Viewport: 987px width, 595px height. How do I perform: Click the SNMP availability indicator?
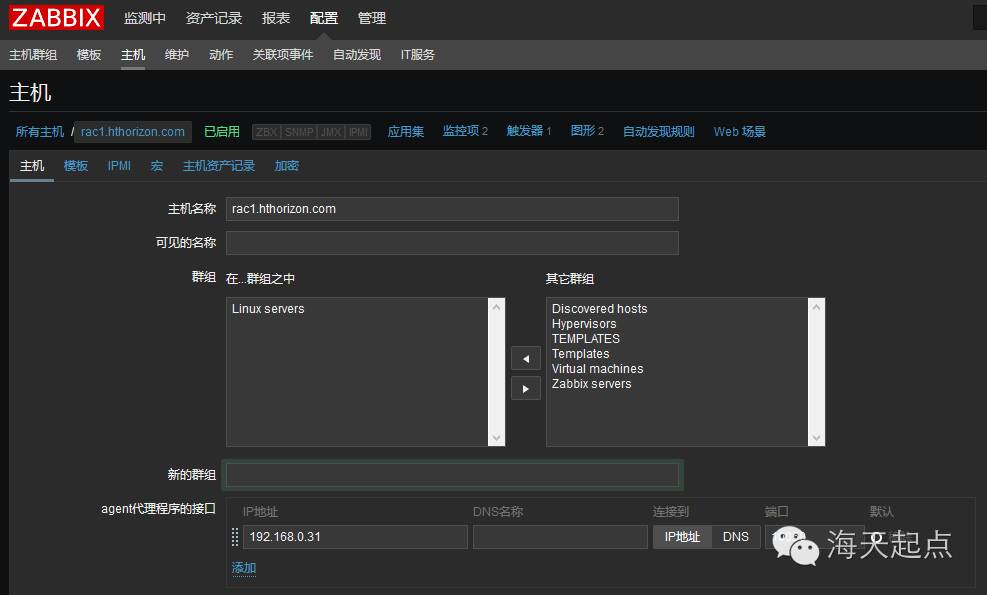[x=299, y=132]
